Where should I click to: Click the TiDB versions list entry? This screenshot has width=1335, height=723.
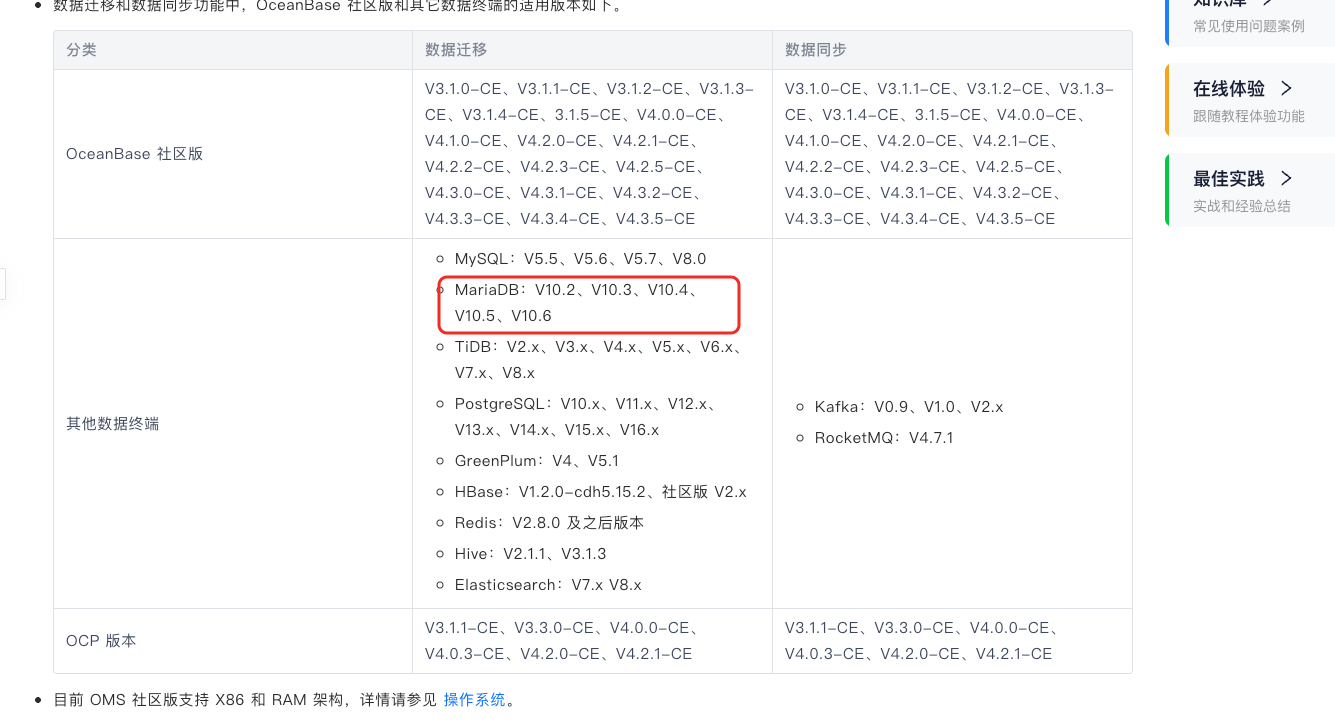597,360
